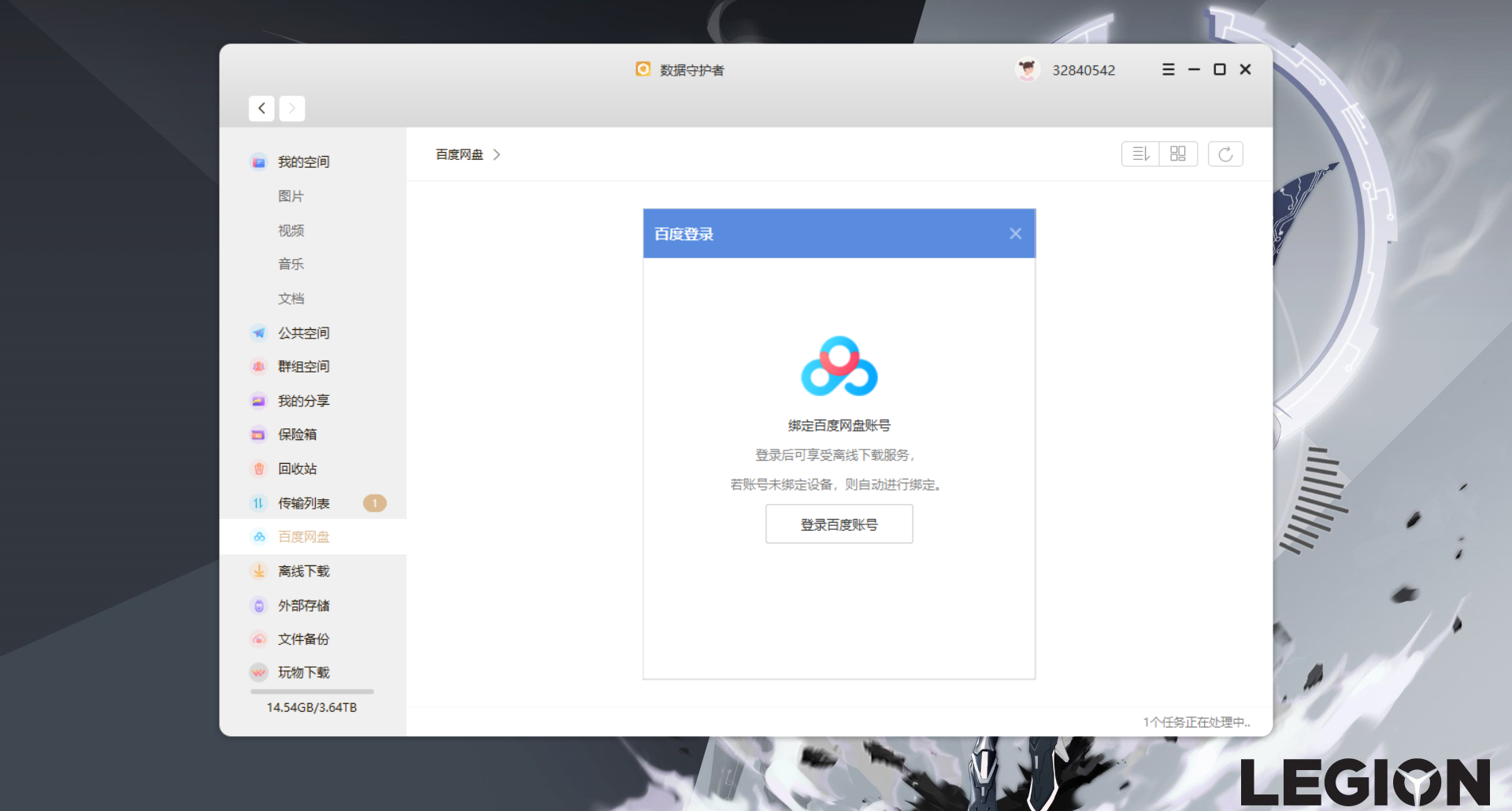Click 数据守护者 window title text
Image resolution: width=1512 pixels, height=811 pixels.
coord(692,71)
